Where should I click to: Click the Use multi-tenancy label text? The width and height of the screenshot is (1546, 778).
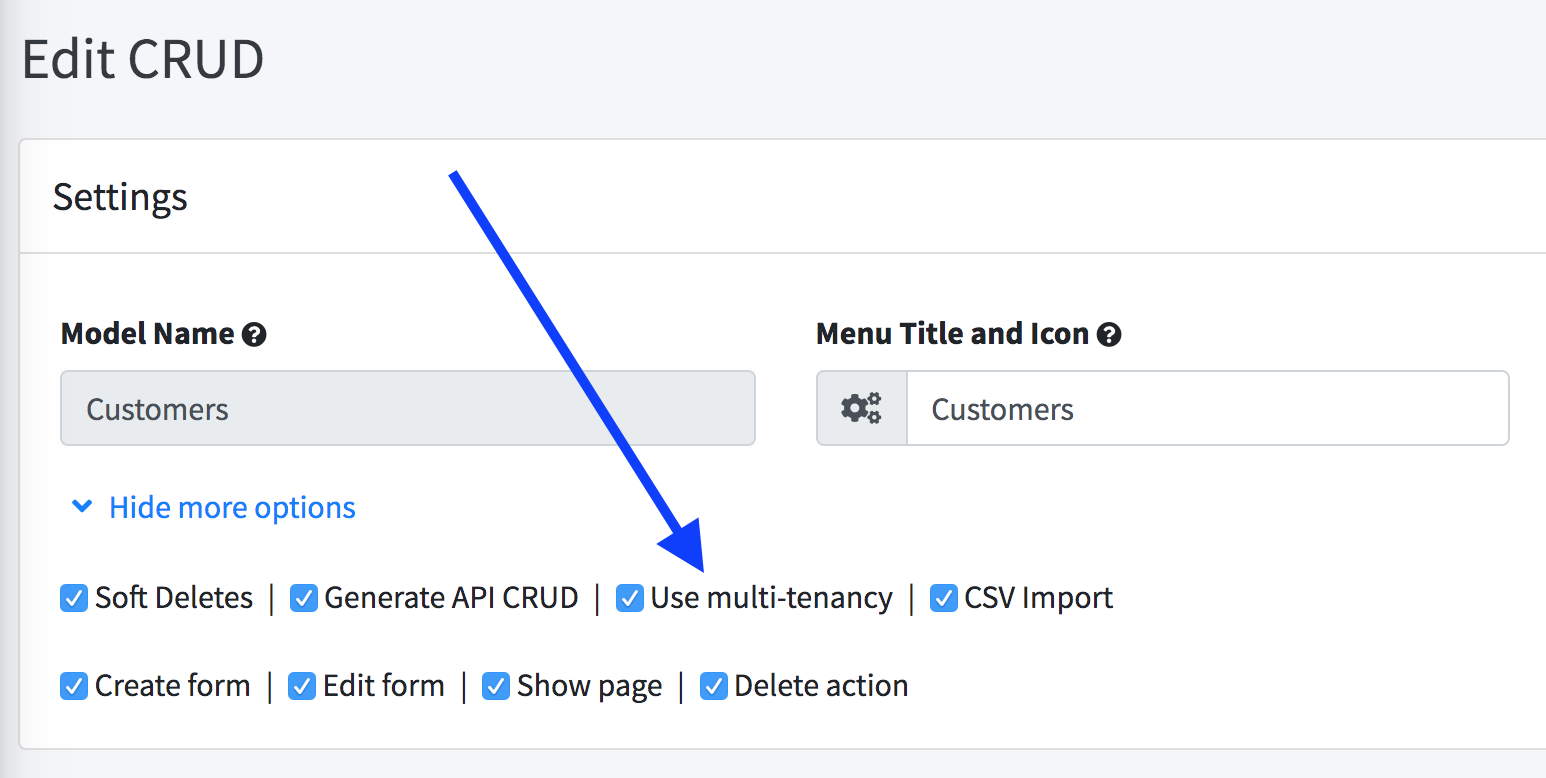[771, 598]
